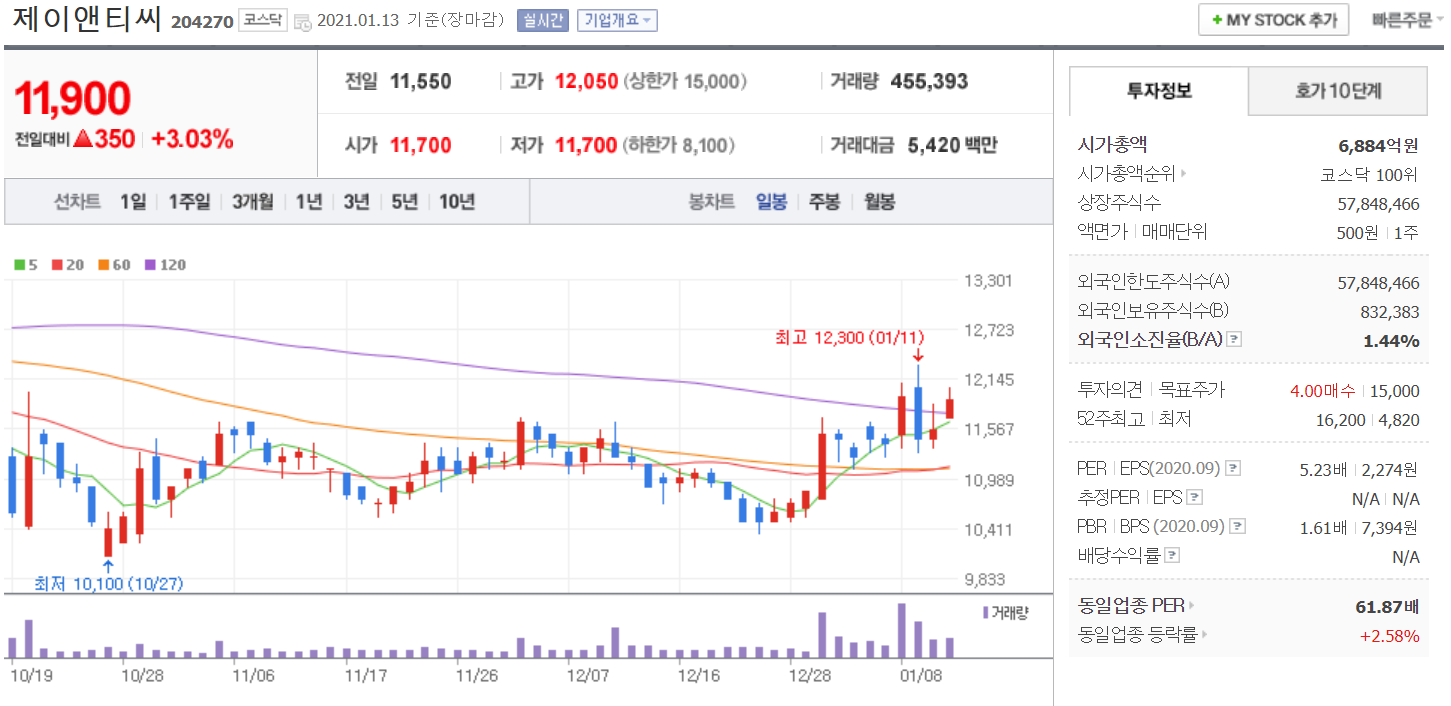Screen dimensions: 1451x706
Task: Select the 투자정보 tab
Action: coord(1159,91)
